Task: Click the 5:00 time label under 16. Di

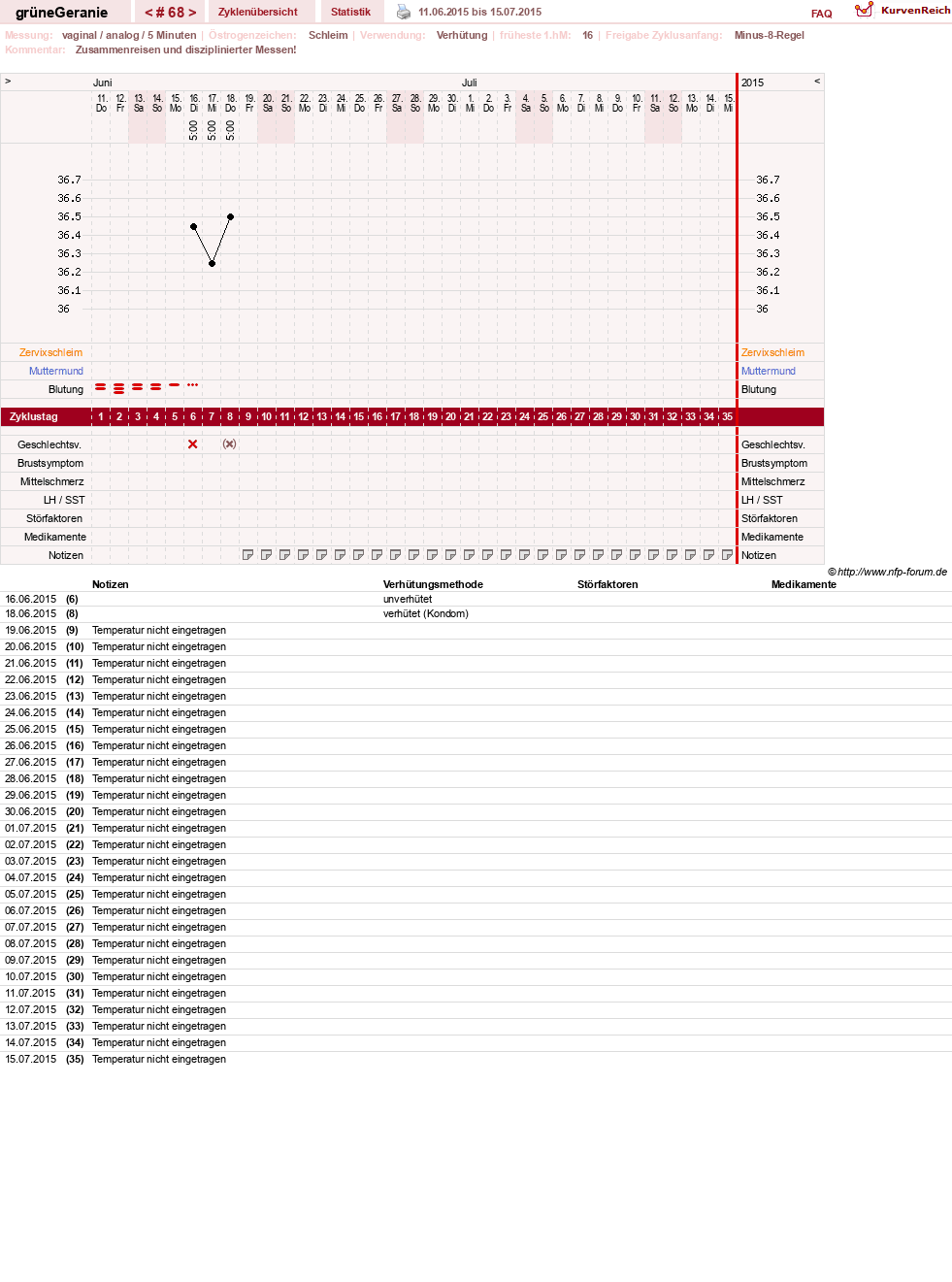Action: tap(193, 131)
